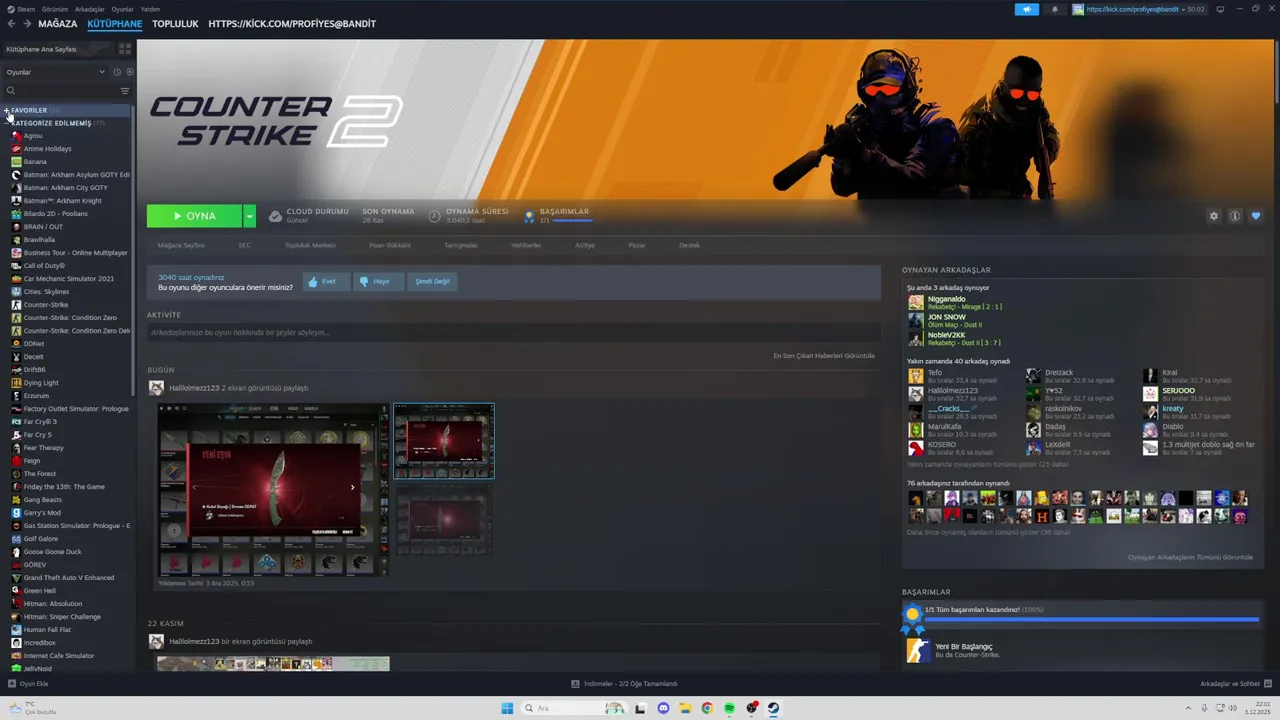Screen dimensions: 1280x720
Task: Open Kütüphane Ana Sayfası button
Action: 58,48
